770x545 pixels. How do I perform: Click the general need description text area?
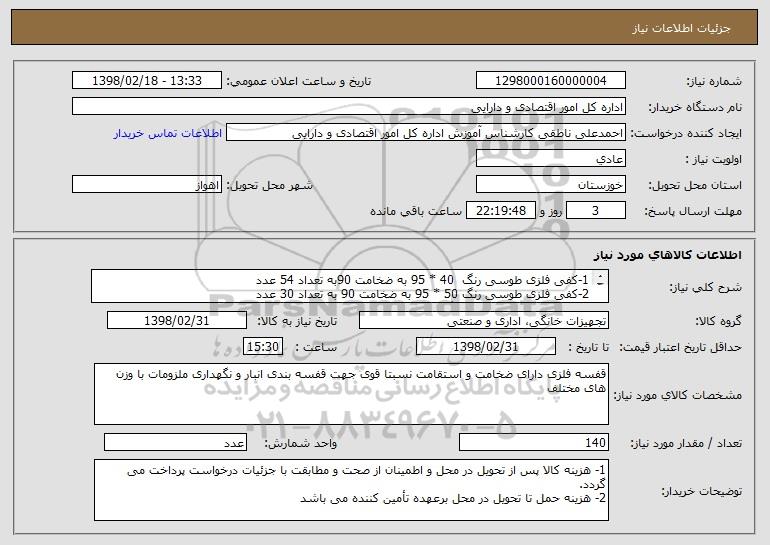350,286
